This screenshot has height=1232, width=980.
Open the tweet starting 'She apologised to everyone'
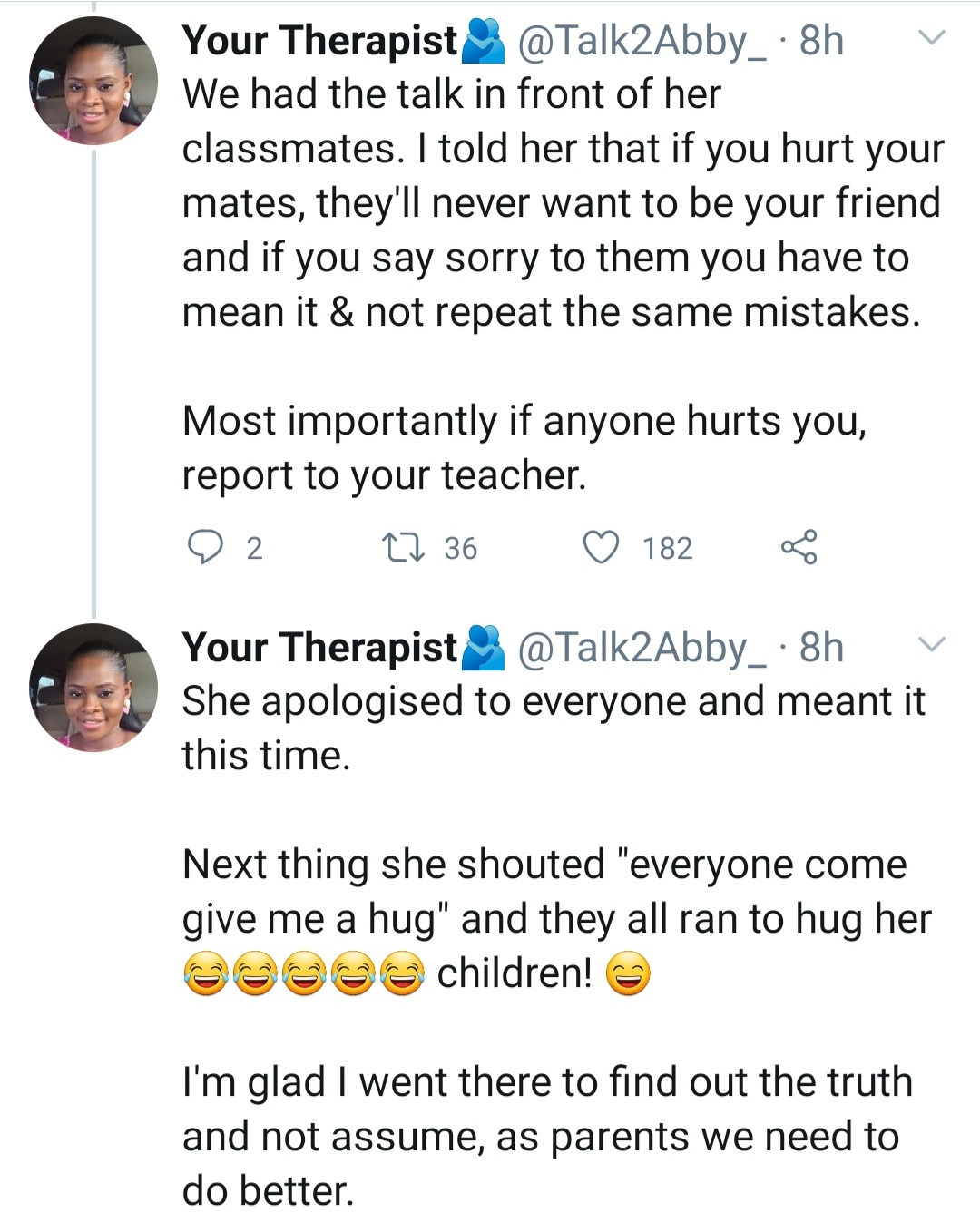[x=554, y=702]
